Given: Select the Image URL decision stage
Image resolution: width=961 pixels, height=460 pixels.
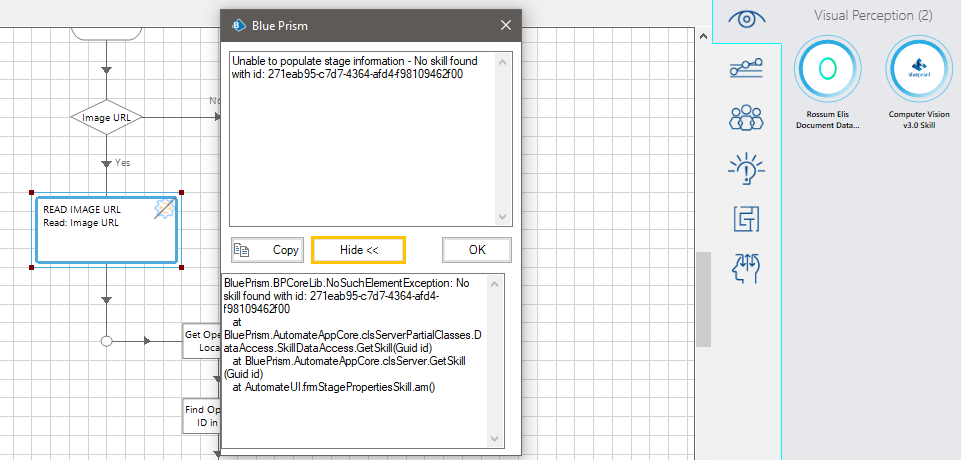Looking at the screenshot, I should 106,117.
